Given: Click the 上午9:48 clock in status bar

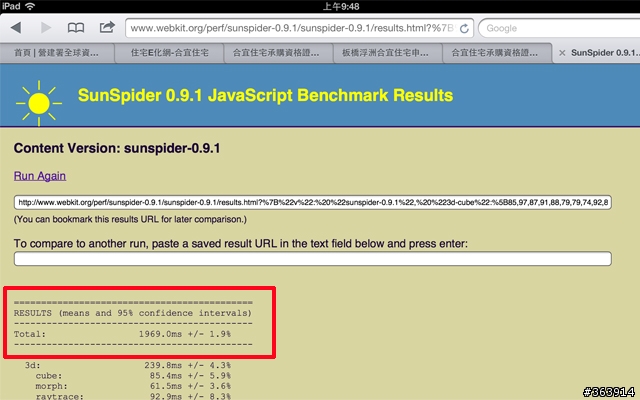Looking at the screenshot, I should (341, 6).
